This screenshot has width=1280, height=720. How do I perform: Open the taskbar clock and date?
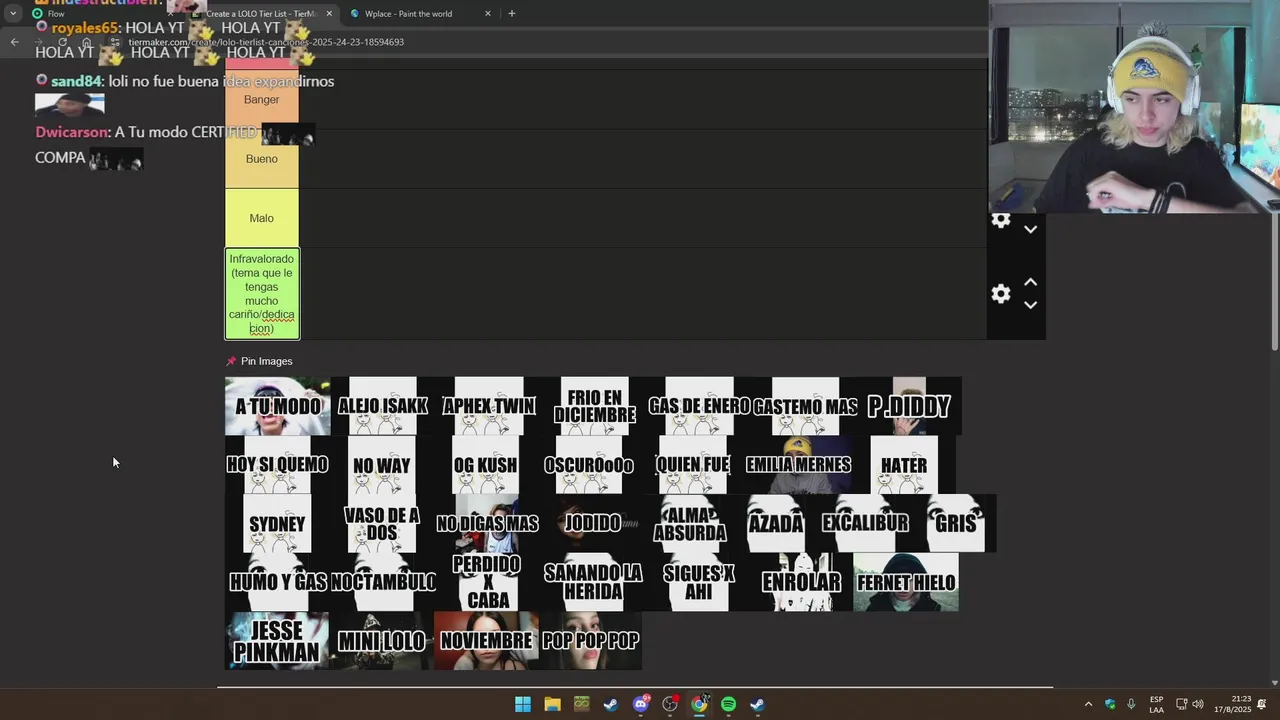(1232, 704)
